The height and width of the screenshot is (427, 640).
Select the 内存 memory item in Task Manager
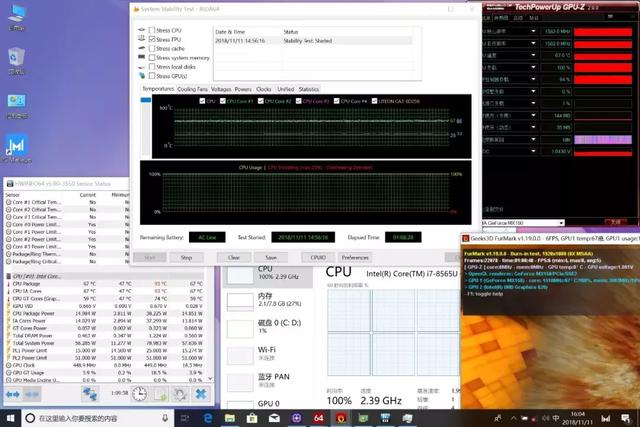click(x=268, y=300)
